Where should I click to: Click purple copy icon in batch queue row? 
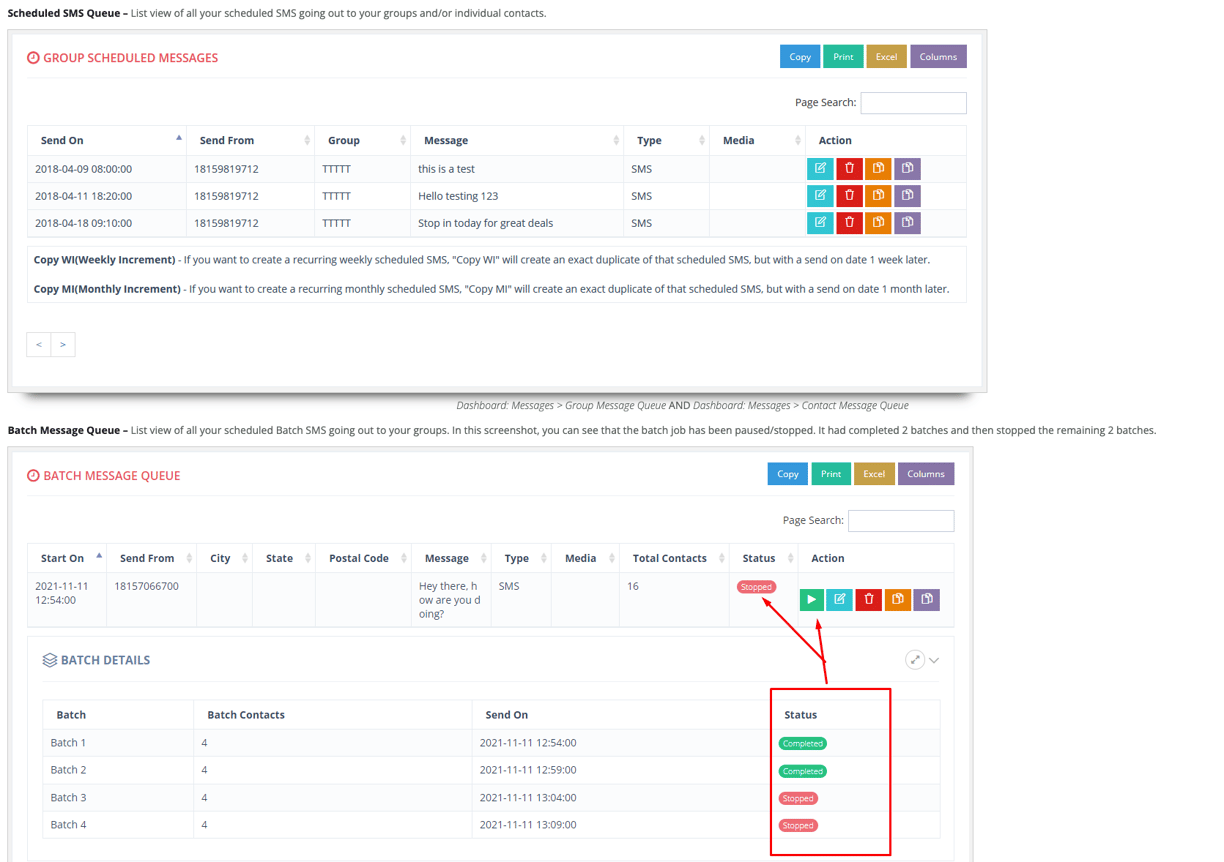pyautogui.click(x=927, y=599)
